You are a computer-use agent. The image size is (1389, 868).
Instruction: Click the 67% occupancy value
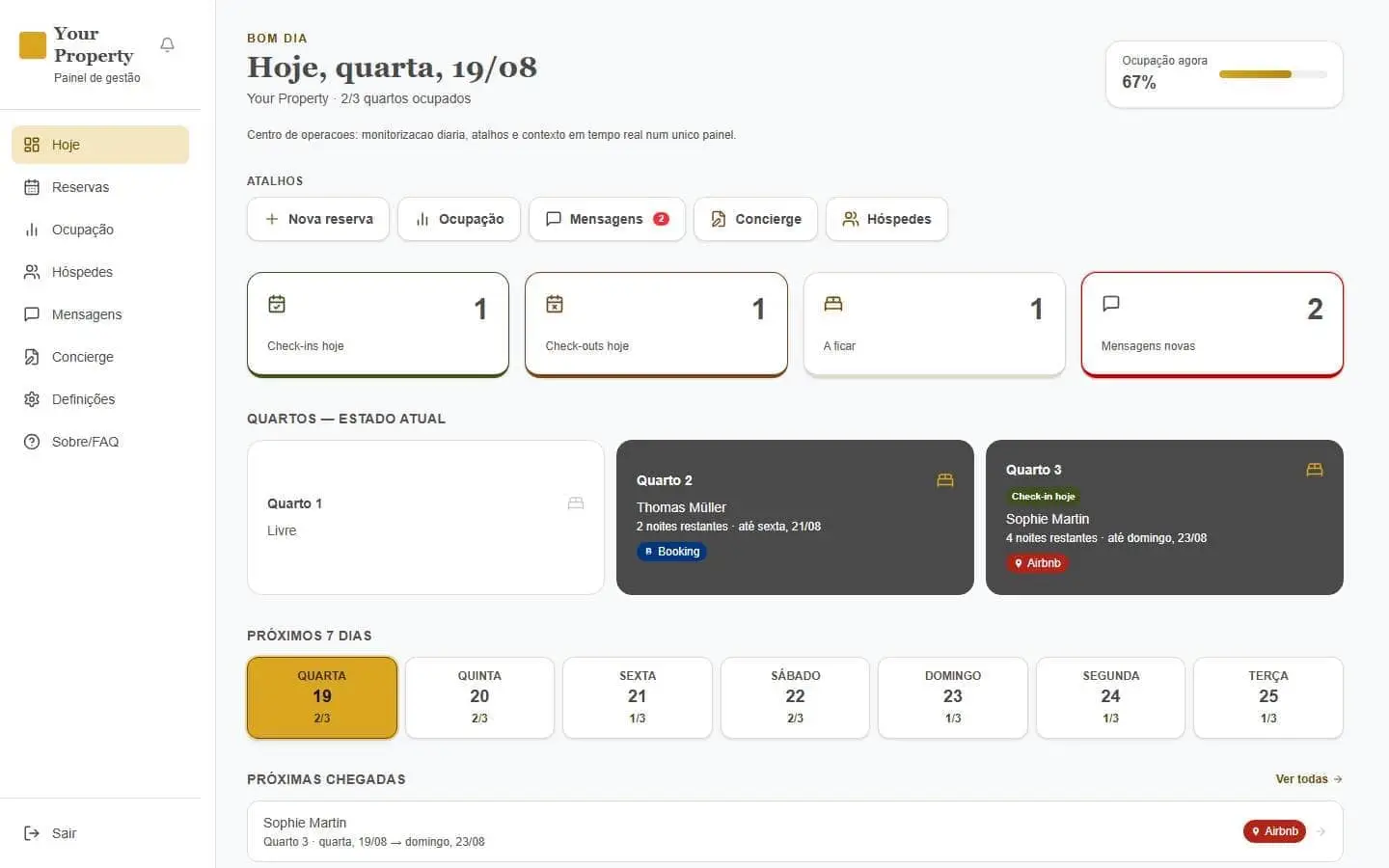coord(1139,82)
